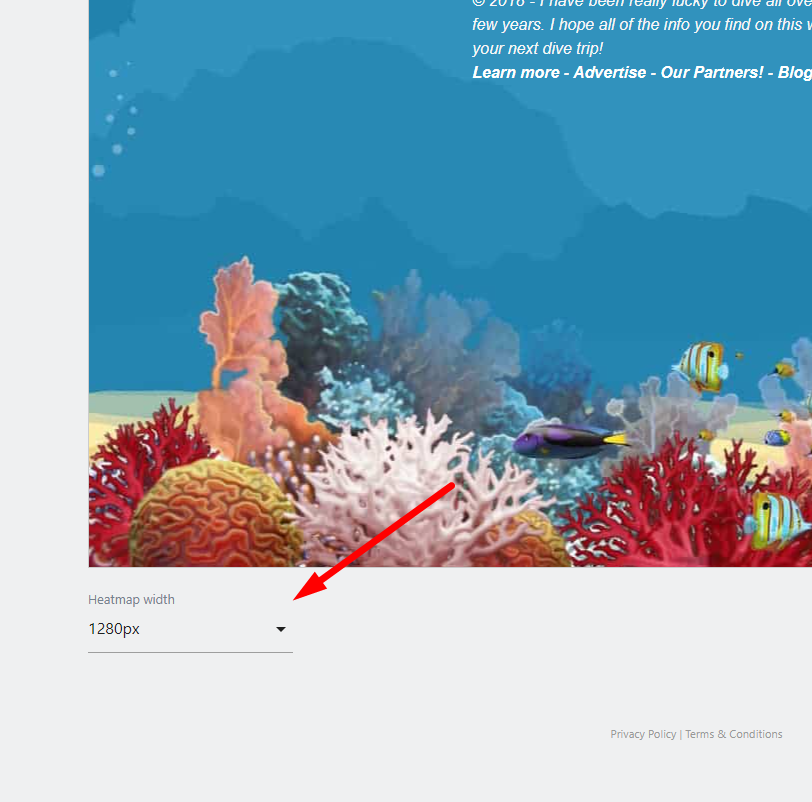Click the Heatmap width label
The image size is (812, 802).
click(x=131, y=600)
